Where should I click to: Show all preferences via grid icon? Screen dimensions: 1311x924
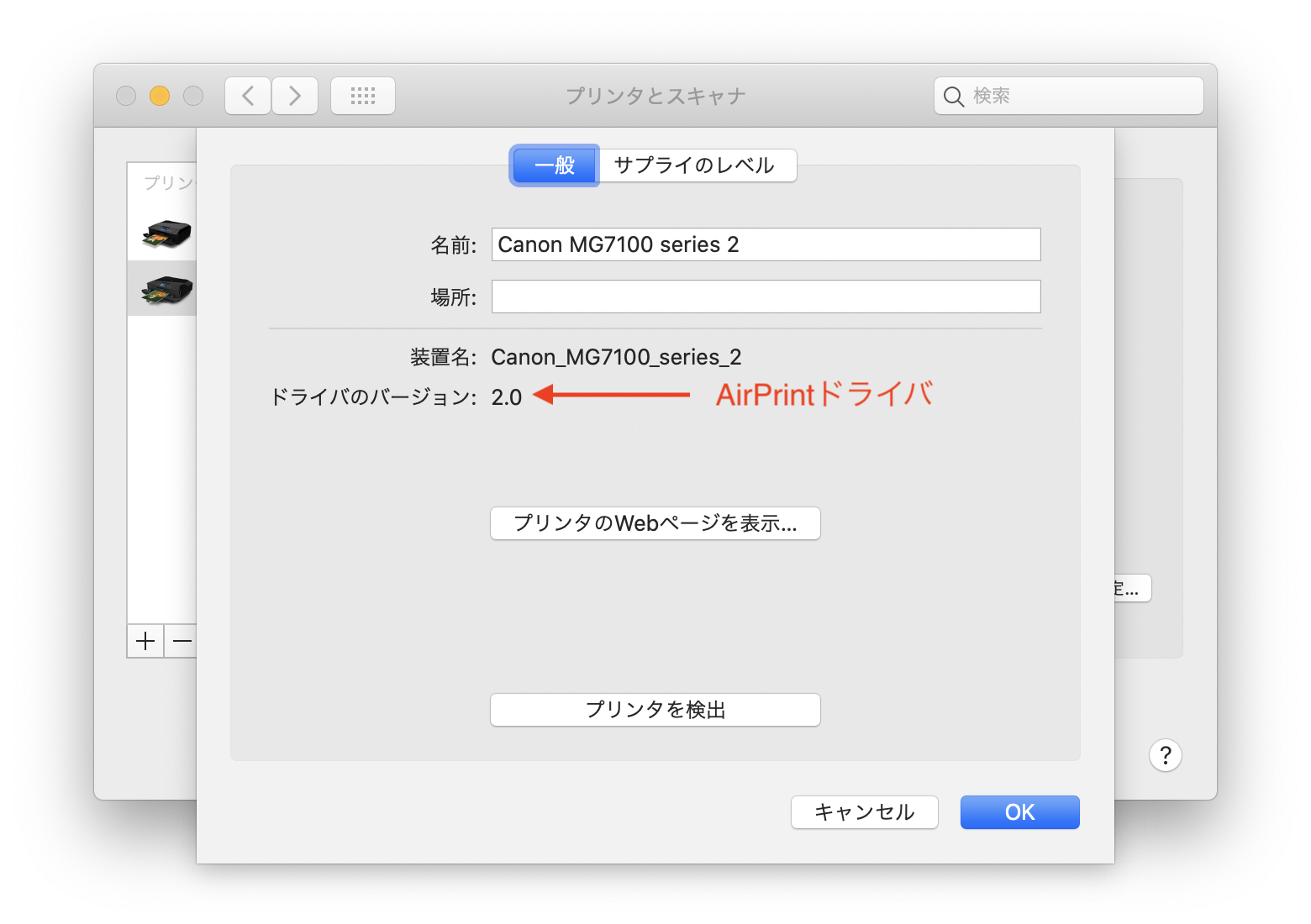[363, 96]
